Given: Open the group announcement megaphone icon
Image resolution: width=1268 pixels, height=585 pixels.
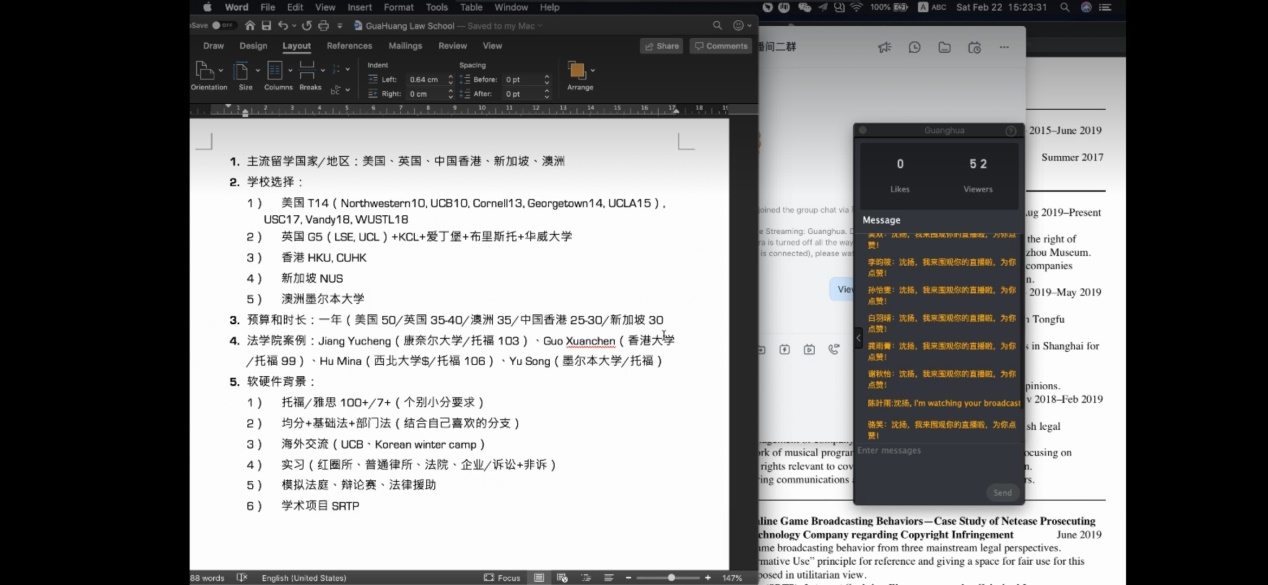Looking at the screenshot, I should [884, 47].
